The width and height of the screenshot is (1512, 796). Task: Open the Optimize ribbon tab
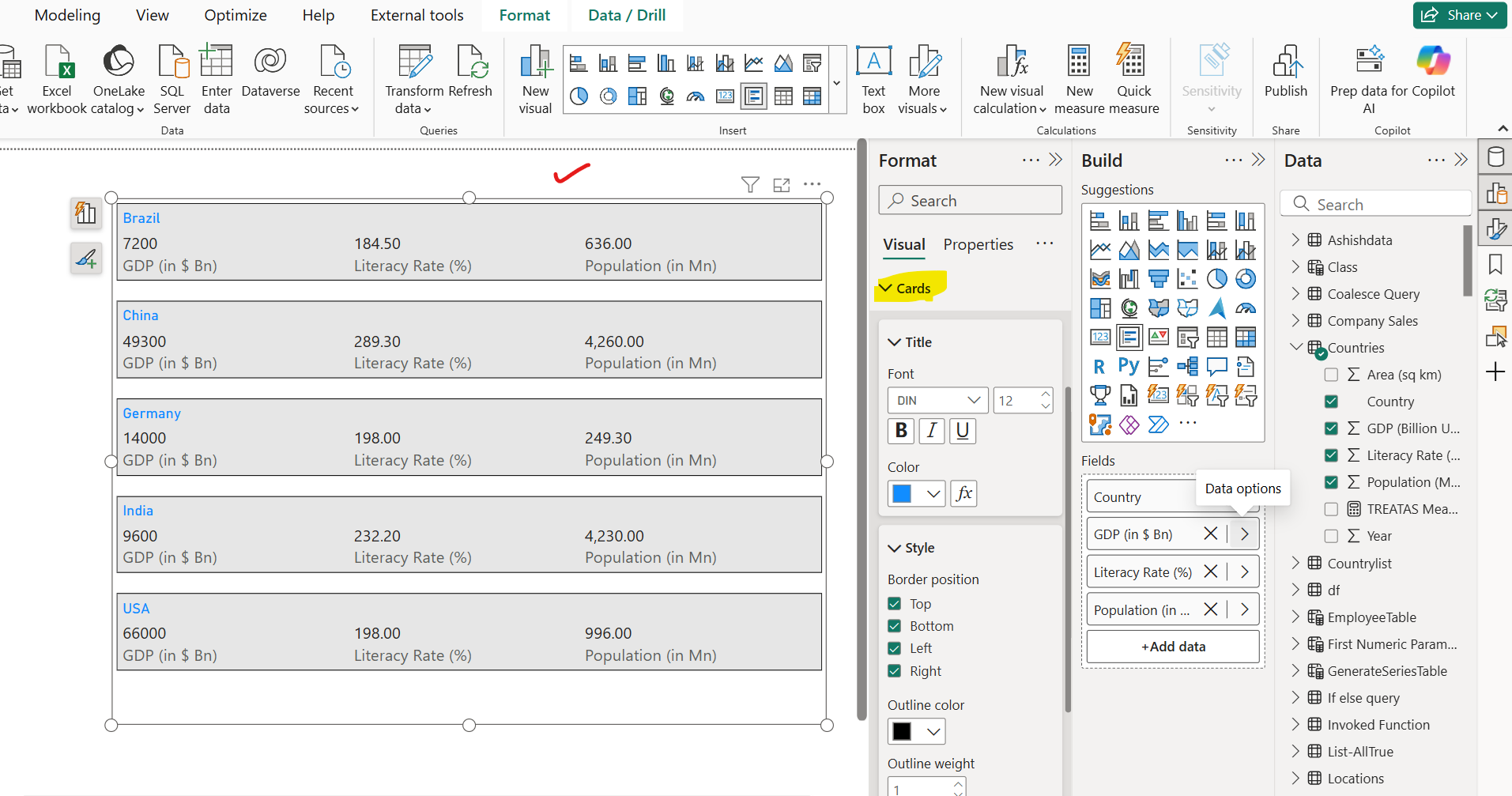(x=235, y=15)
